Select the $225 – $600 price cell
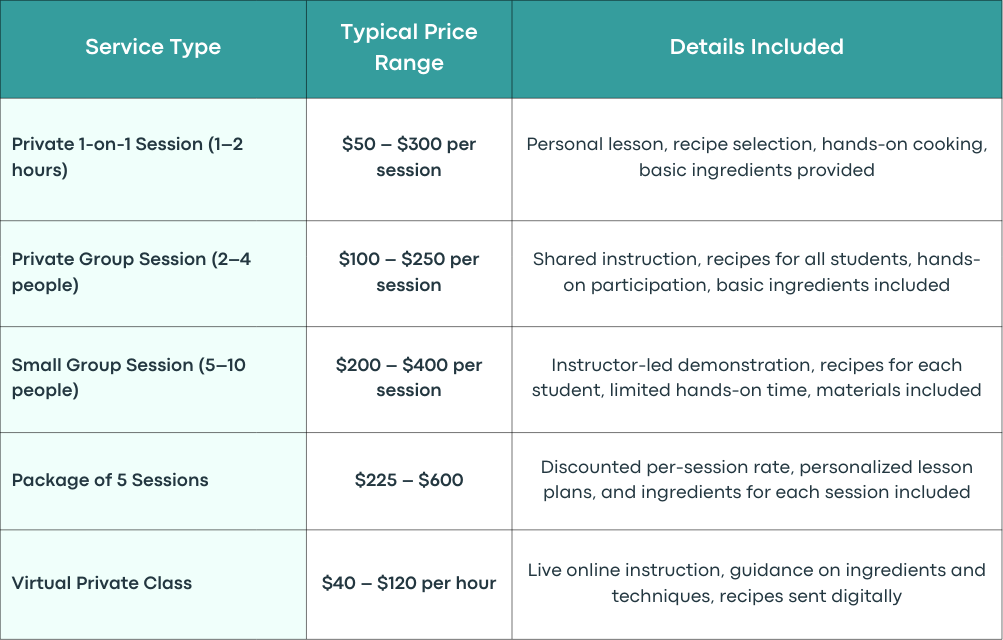Viewport: 1003px width, 640px height. coord(409,480)
